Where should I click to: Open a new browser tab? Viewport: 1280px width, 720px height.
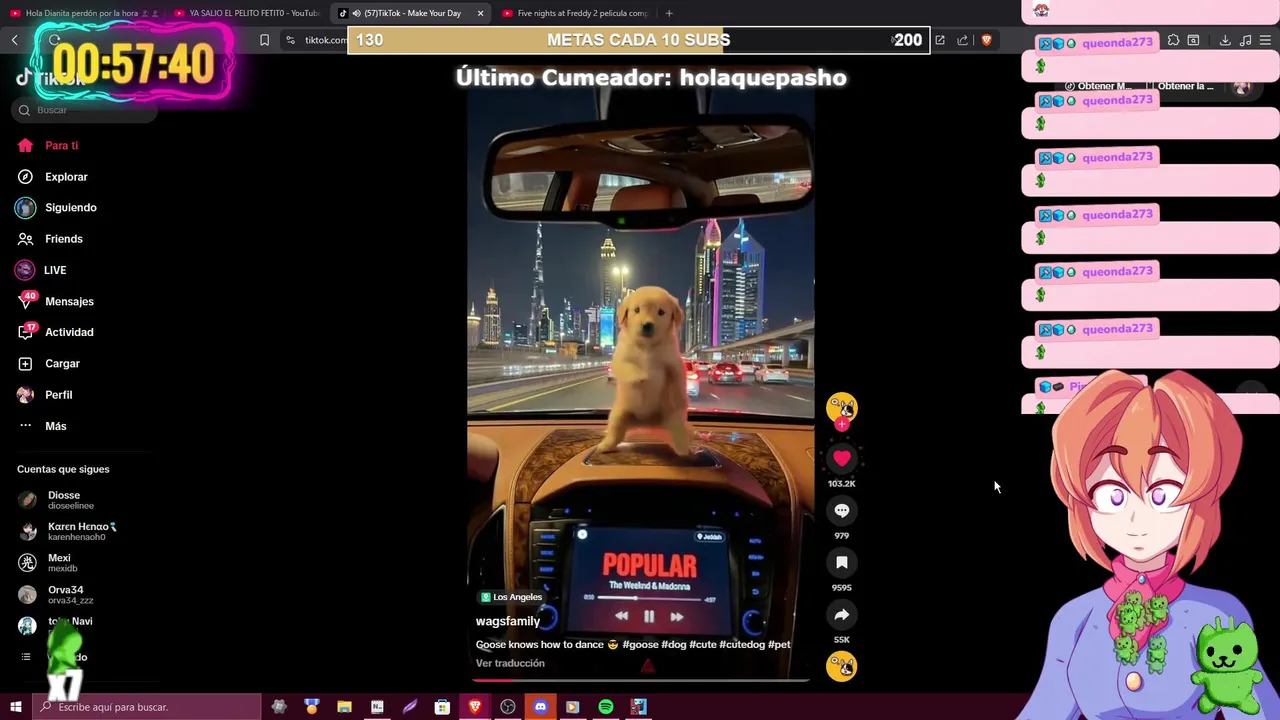tap(669, 13)
